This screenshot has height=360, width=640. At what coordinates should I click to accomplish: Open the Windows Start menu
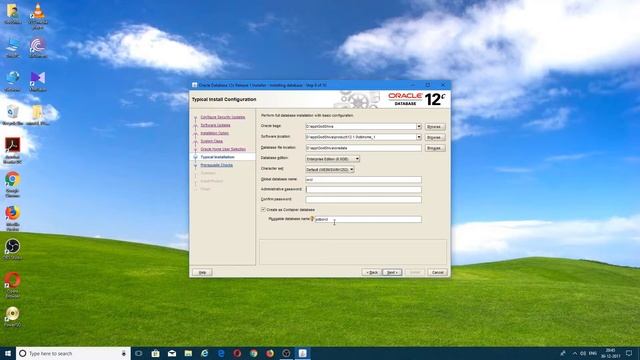(x=8, y=353)
